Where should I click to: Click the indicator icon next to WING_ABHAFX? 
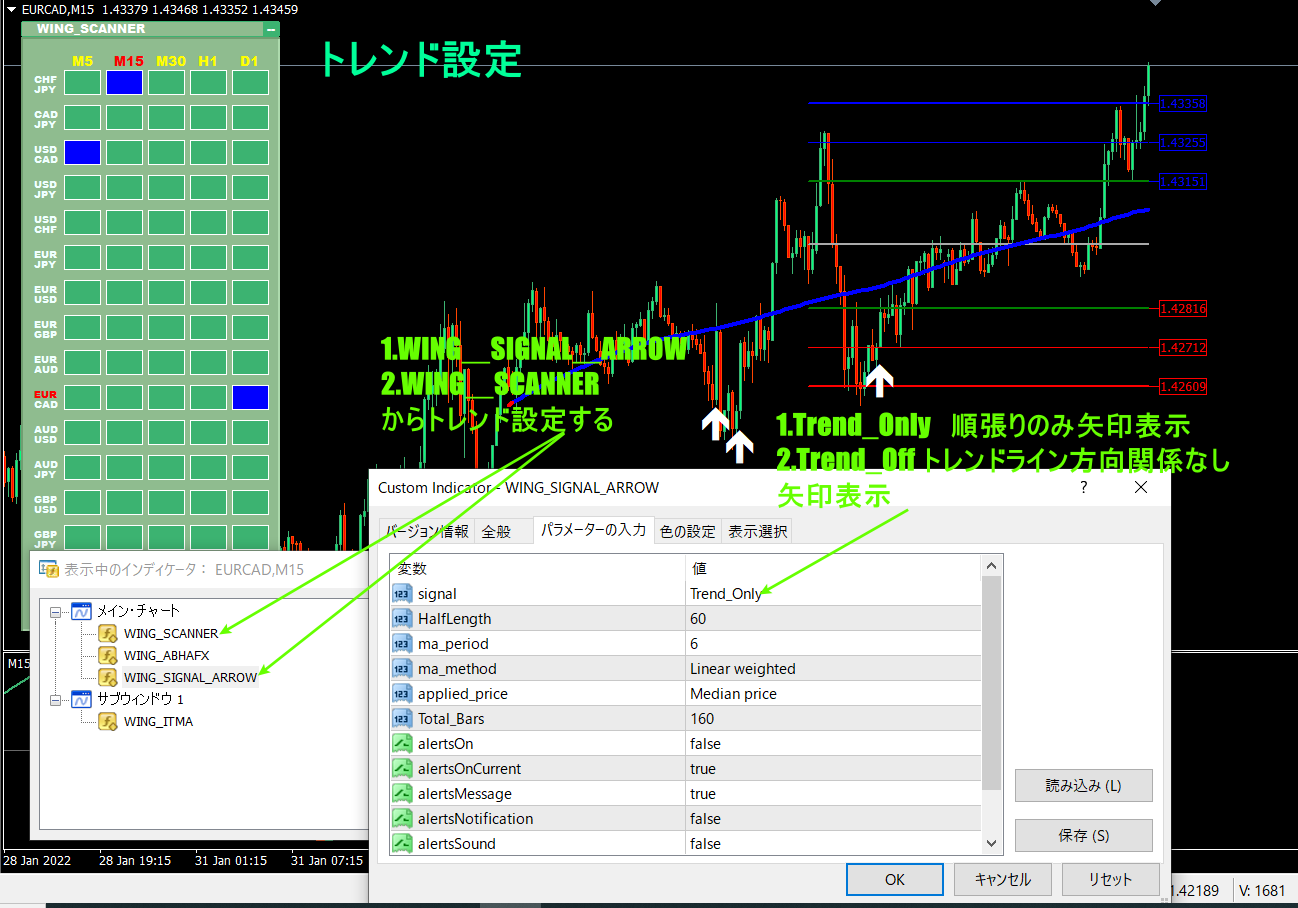108,655
